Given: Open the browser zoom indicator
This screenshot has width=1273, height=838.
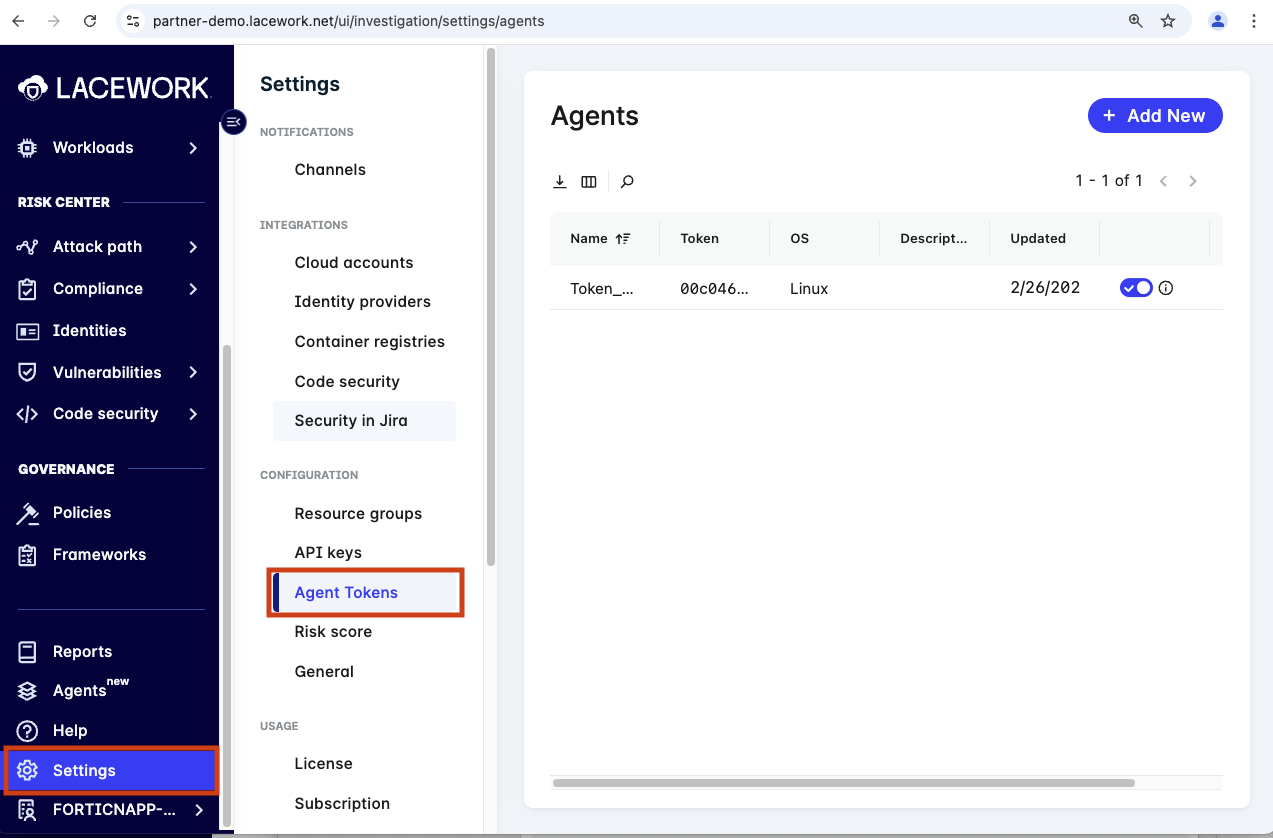Looking at the screenshot, I should (x=1136, y=21).
